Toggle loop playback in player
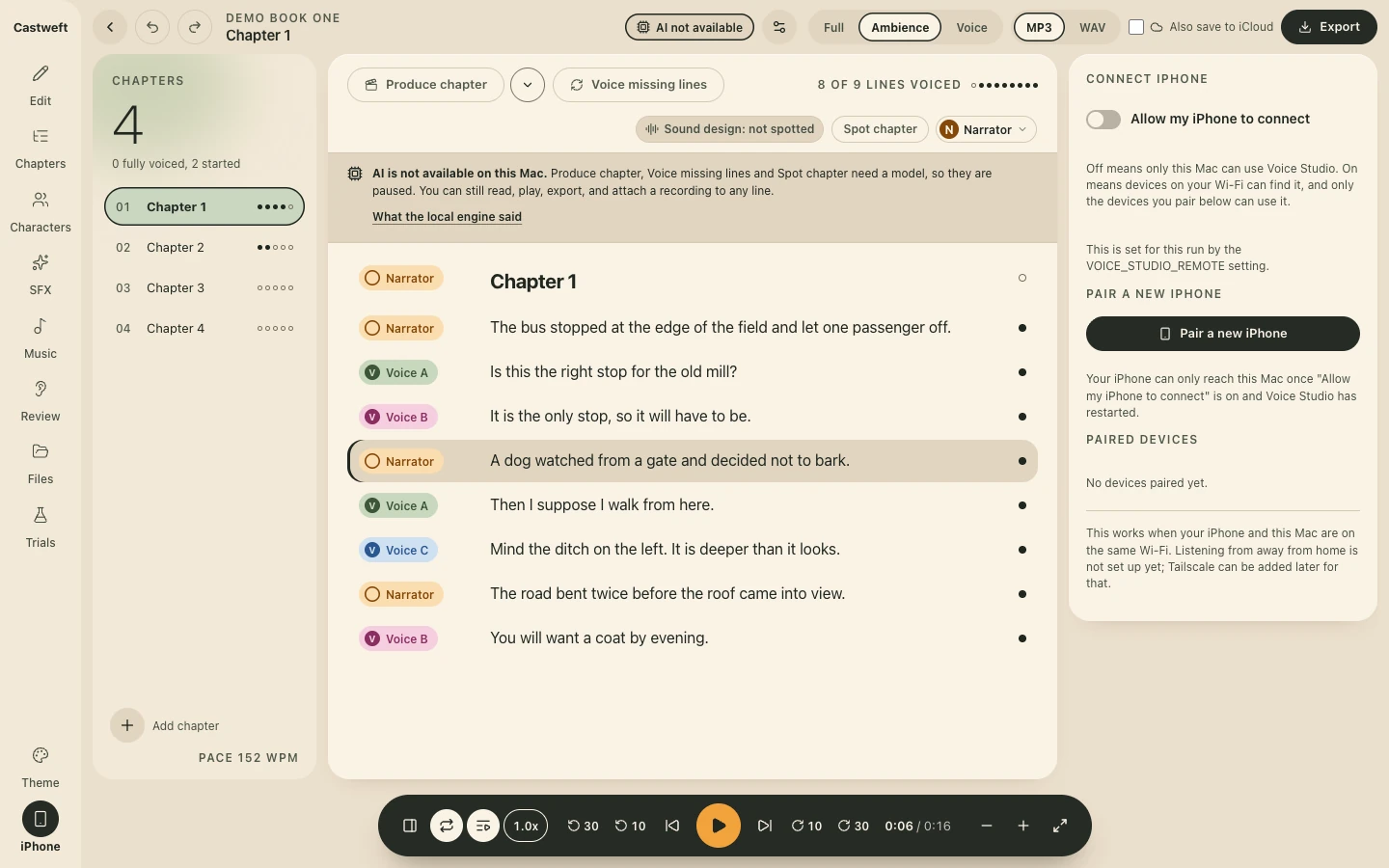1389x868 pixels. 447,826
